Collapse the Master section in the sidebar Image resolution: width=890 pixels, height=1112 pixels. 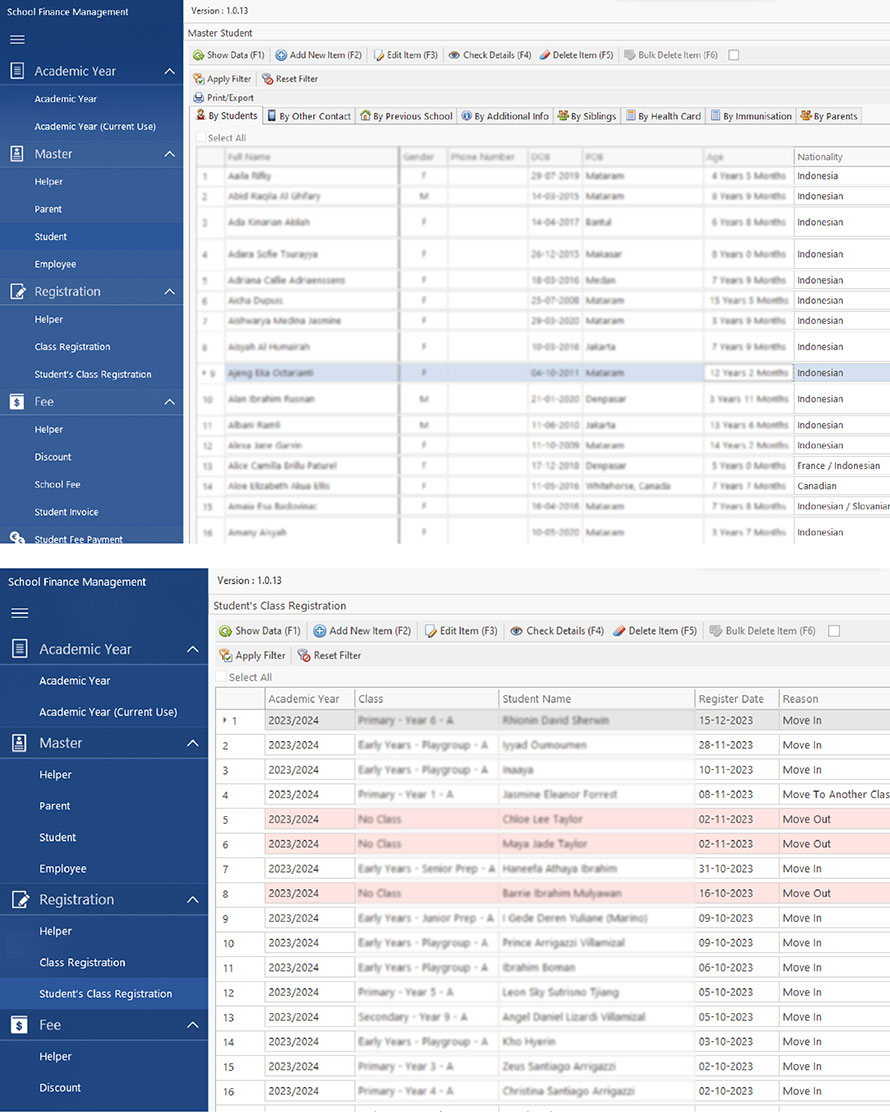(x=167, y=155)
